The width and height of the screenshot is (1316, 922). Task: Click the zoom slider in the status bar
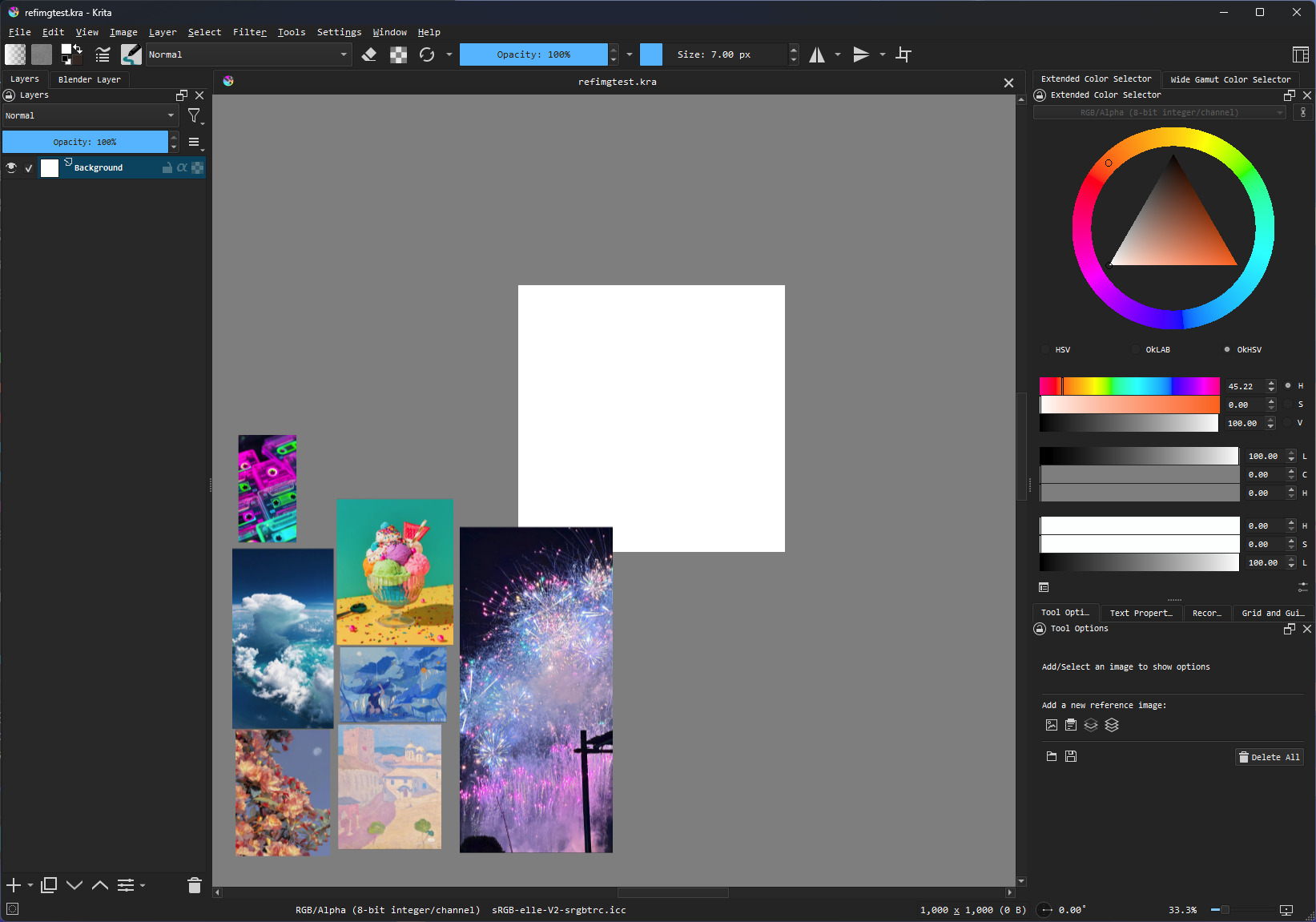tap(1242, 910)
